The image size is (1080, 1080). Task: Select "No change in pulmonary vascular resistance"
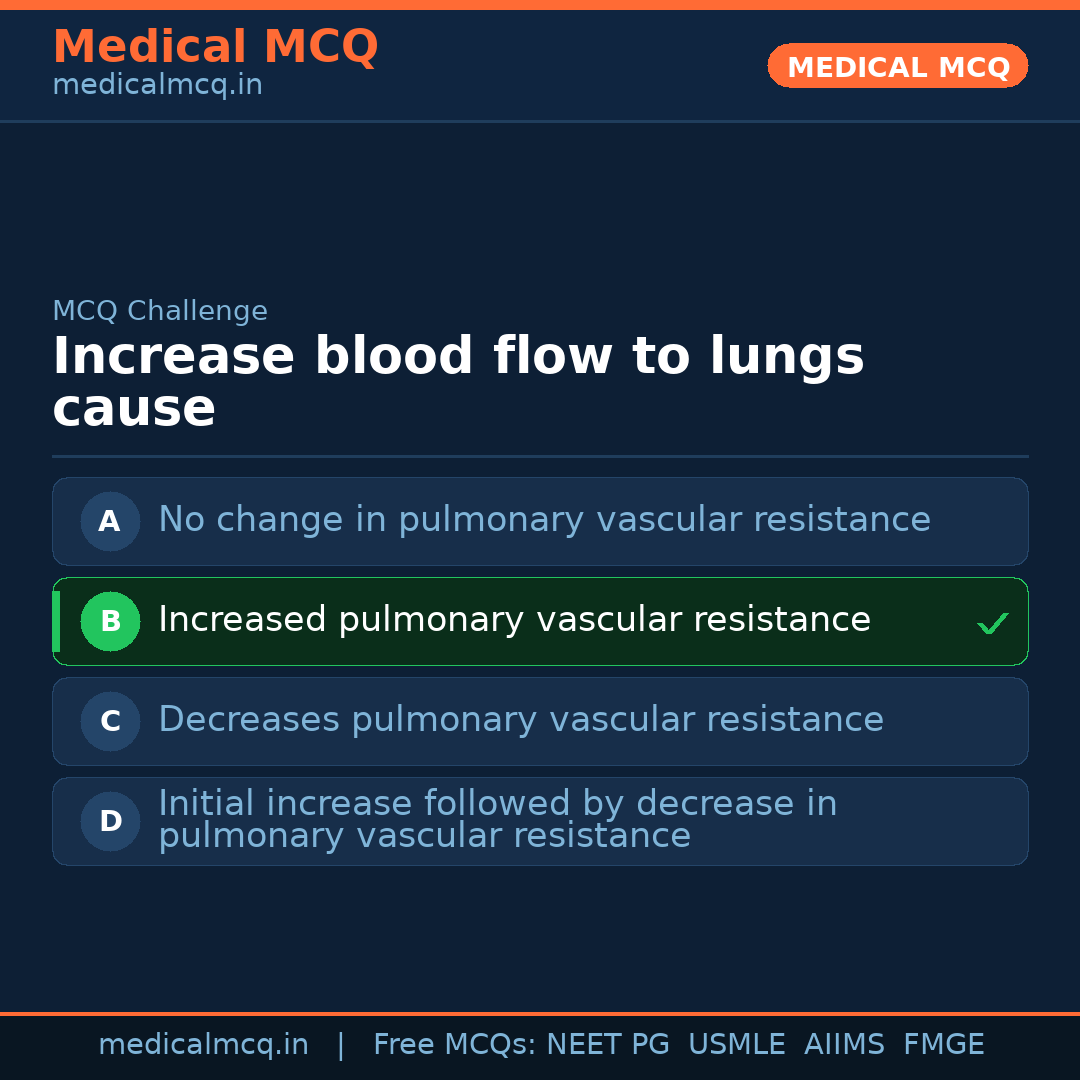tap(544, 520)
